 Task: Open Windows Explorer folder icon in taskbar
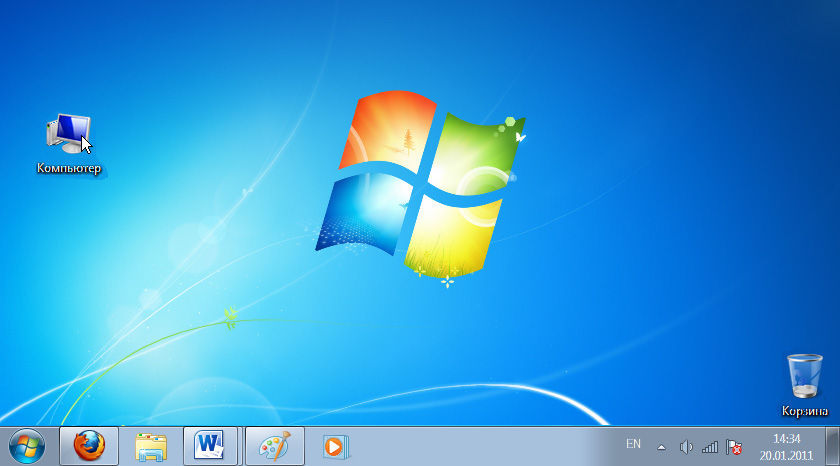151,446
